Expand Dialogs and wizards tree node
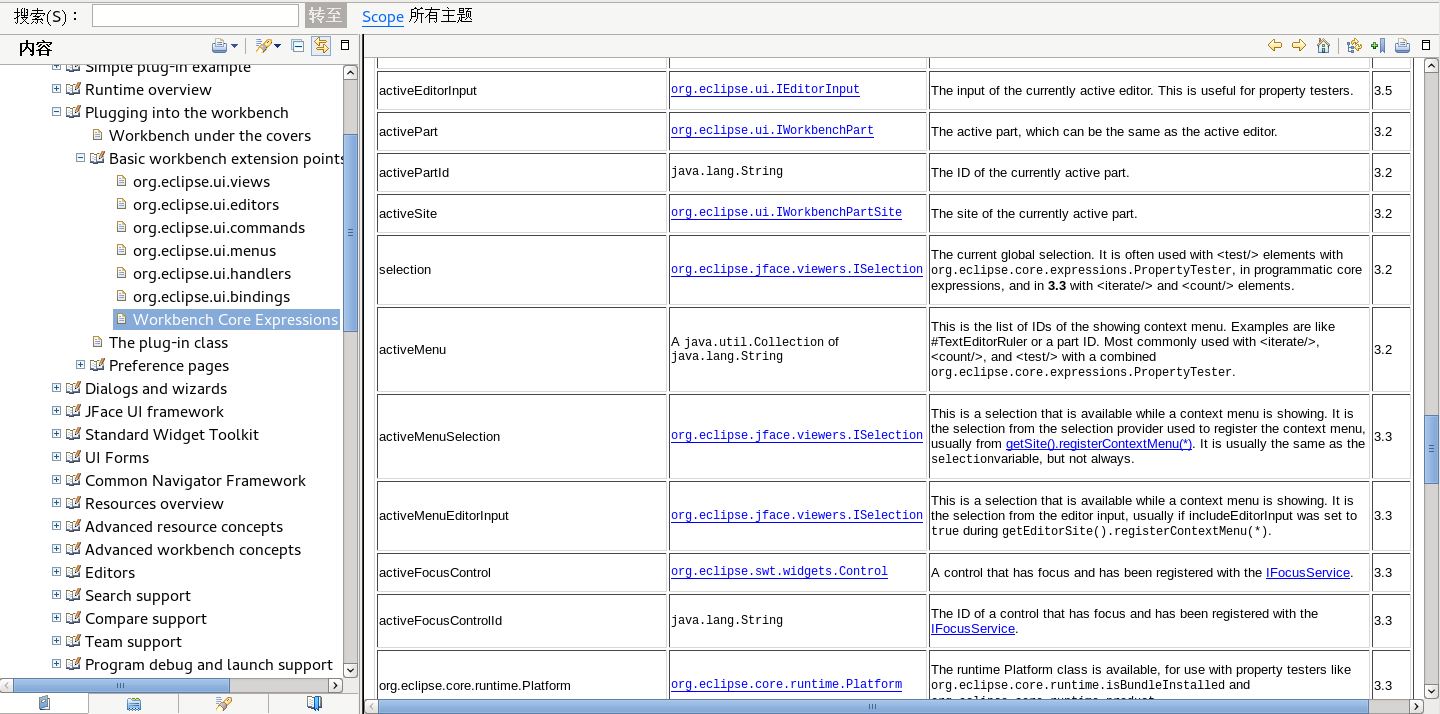Screen dimensions: 1440x714 click(57, 388)
